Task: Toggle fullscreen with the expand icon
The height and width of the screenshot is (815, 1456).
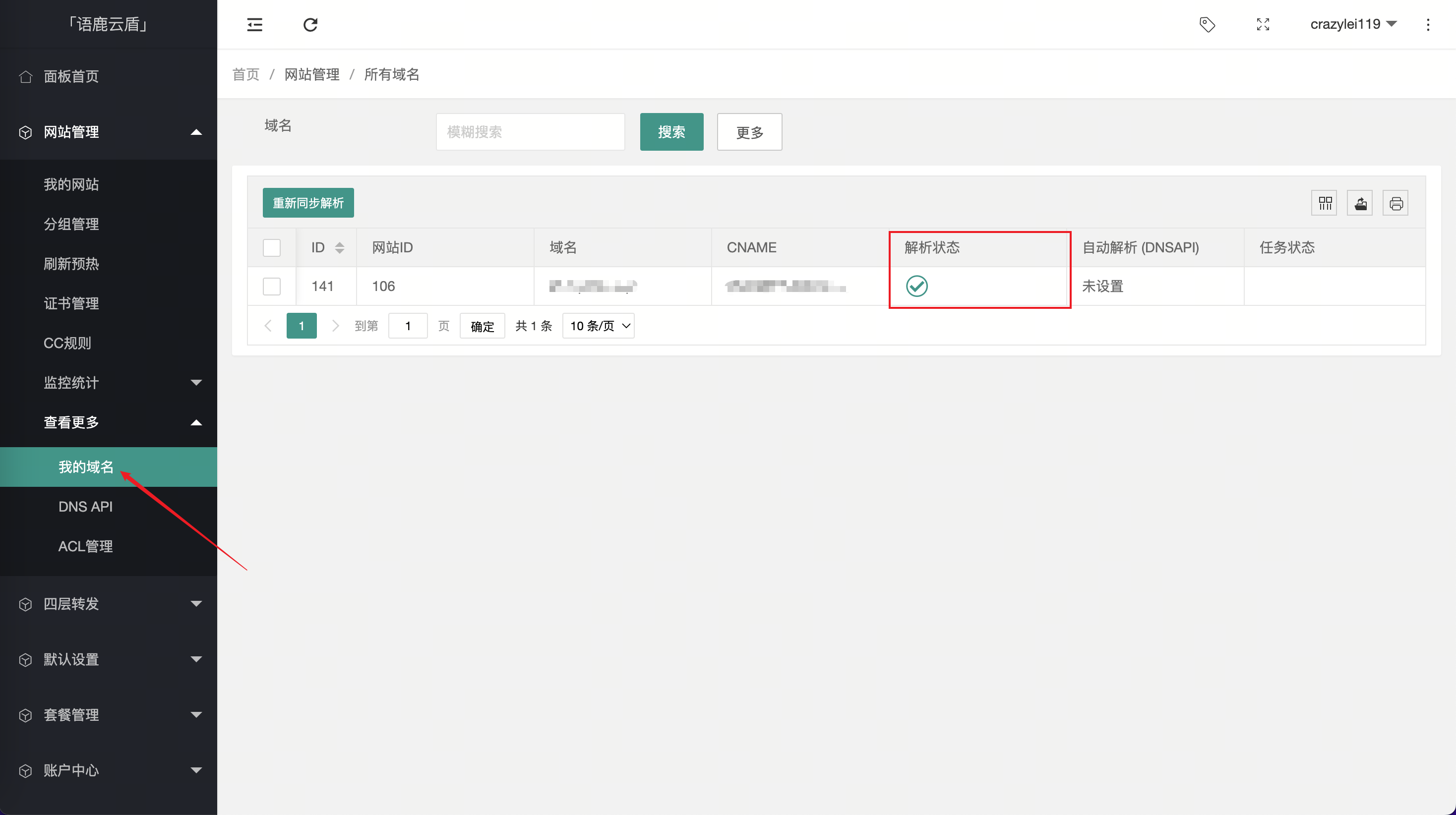Action: (1263, 24)
